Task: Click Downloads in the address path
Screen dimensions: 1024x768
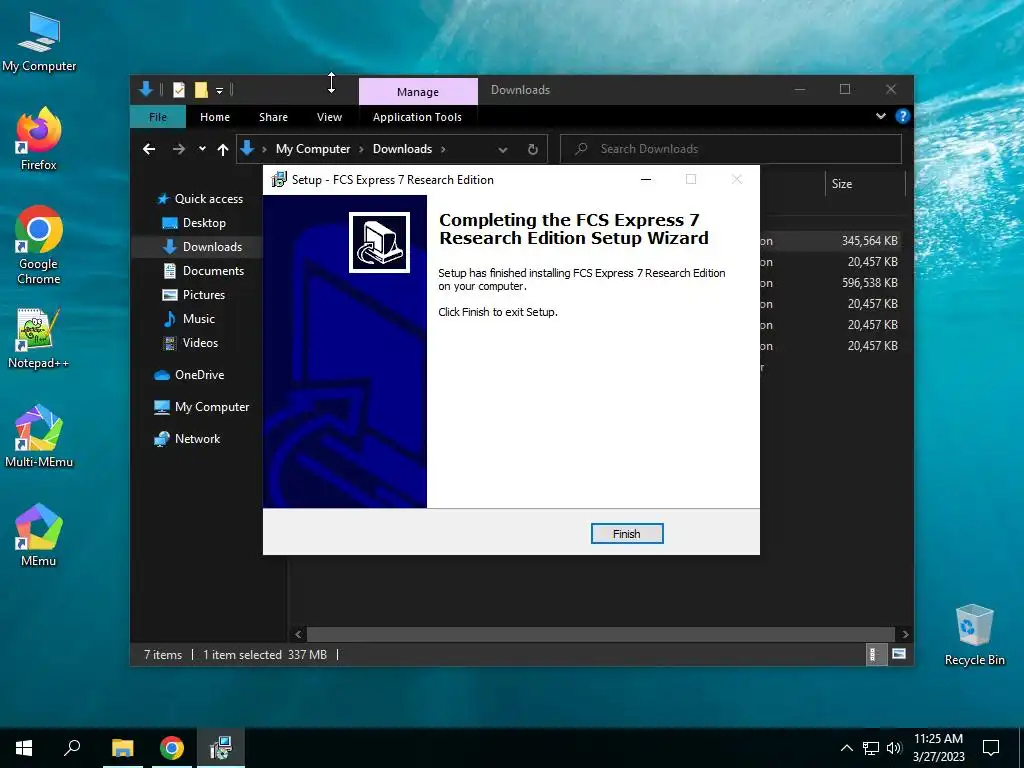Action: (402, 149)
